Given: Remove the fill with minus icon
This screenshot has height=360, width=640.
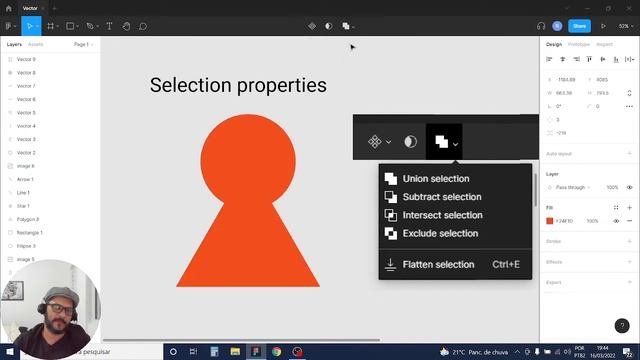Looking at the screenshot, I should pos(629,221).
